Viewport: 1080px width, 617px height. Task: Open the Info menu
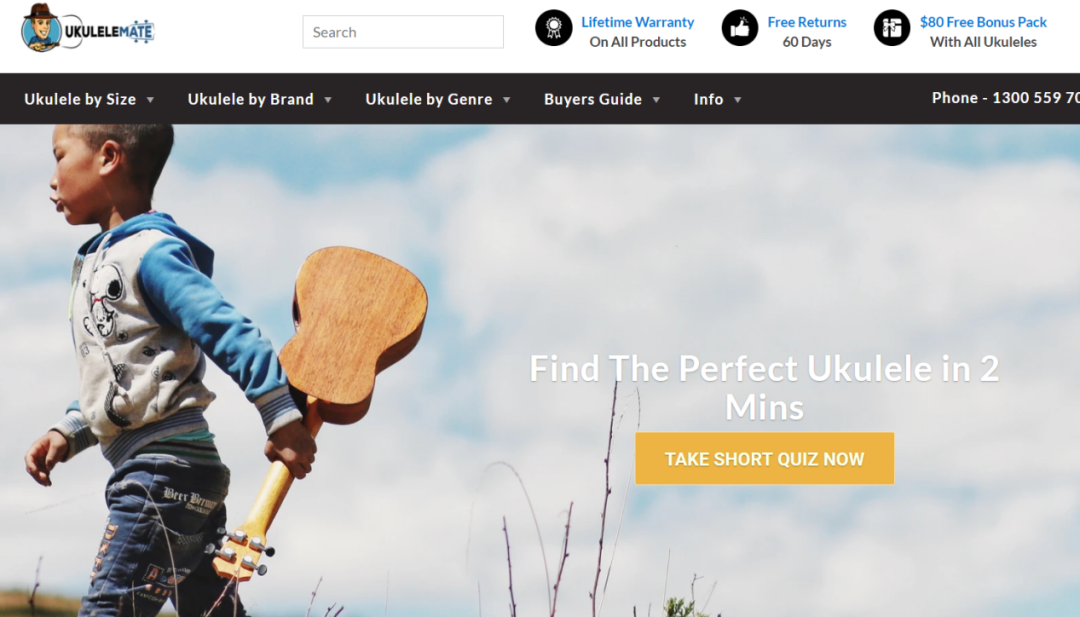click(x=708, y=99)
